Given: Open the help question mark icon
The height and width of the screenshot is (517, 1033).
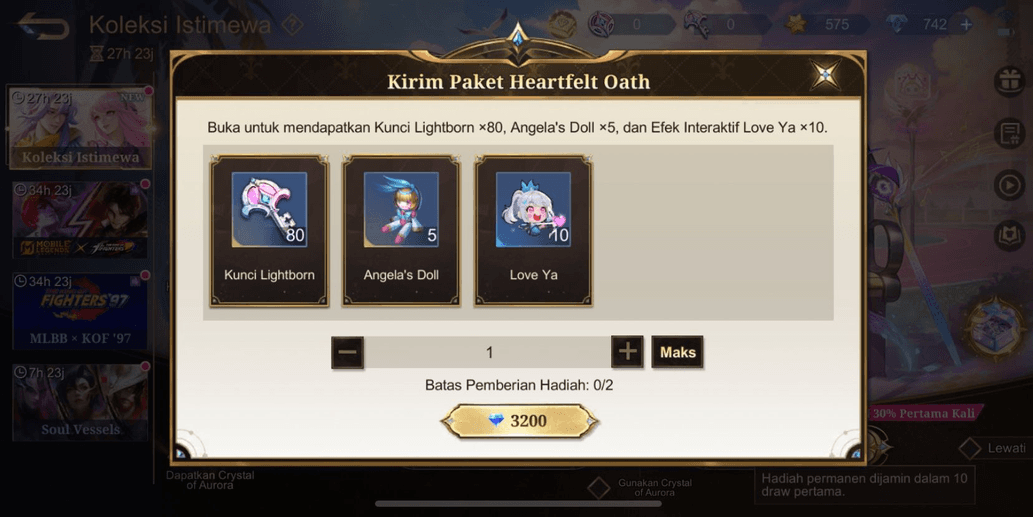Looking at the screenshot, I should coord(293,26).
